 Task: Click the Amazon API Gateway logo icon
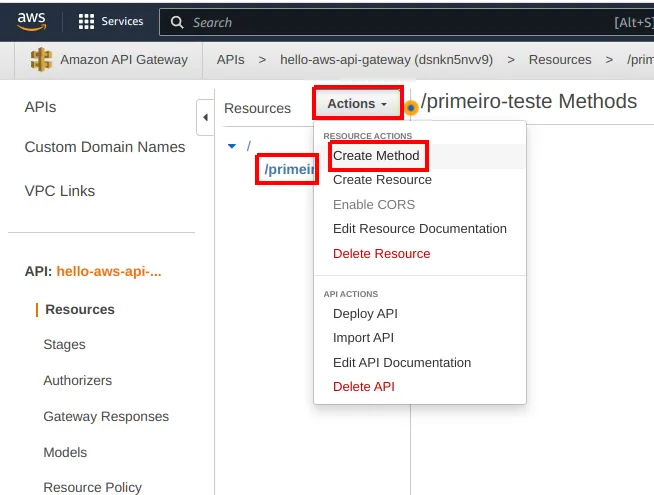(41, 60)
